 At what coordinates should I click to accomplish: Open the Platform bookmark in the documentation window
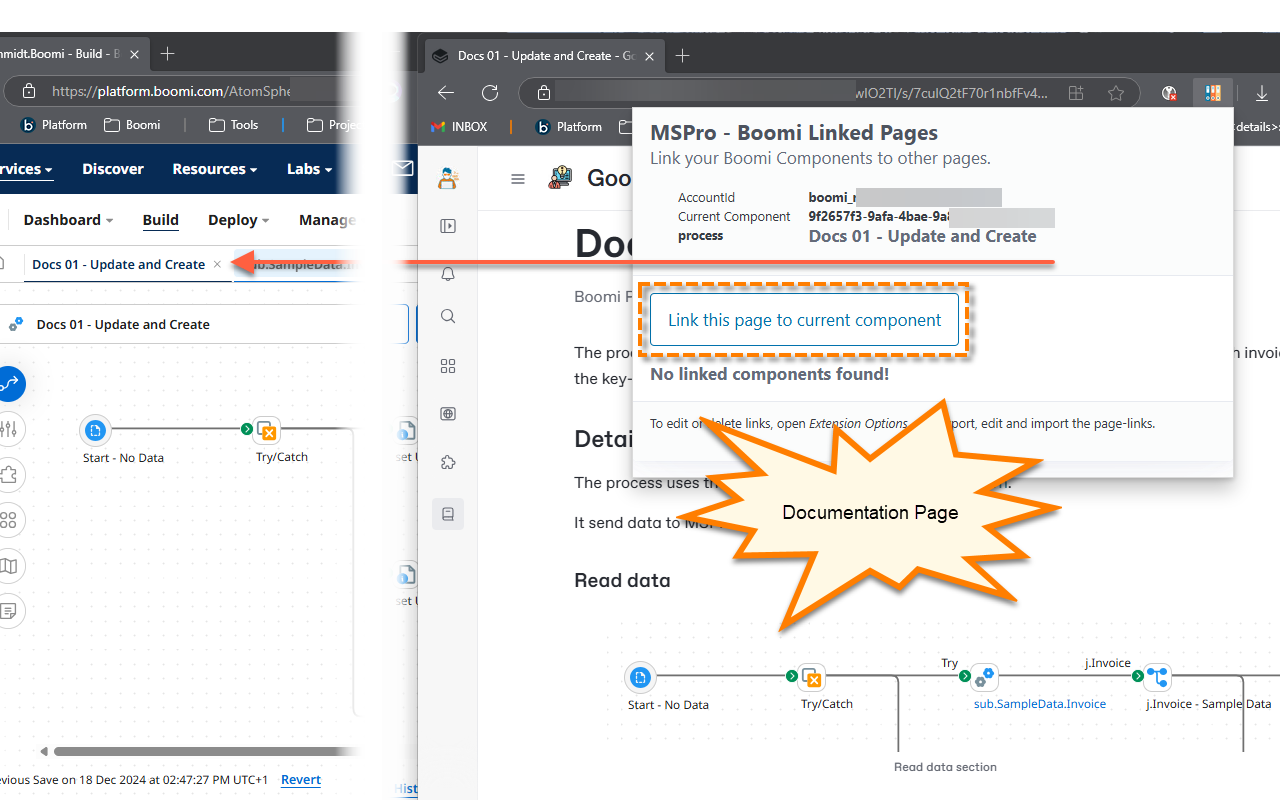pyautogui.click(x=569, y=127)
